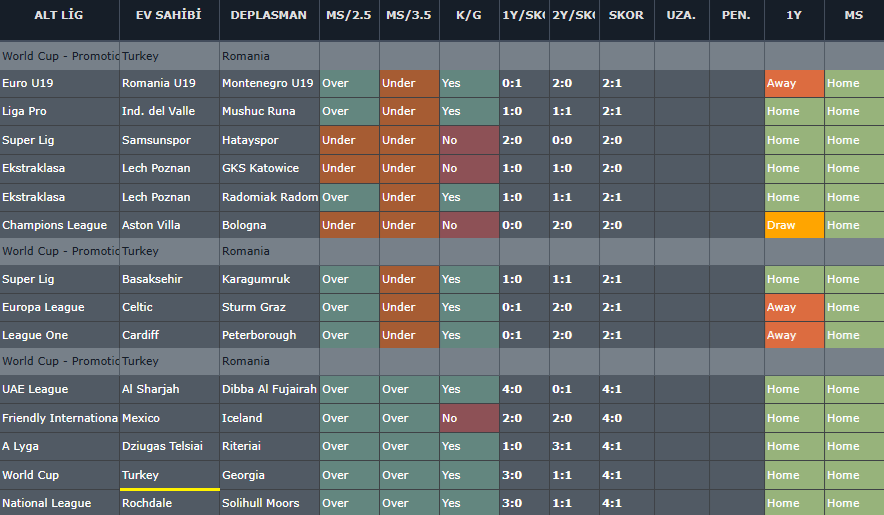The height and width of the screenshot is (515, 884).
Task: Click the K/G column header
Action: point(469,20)
